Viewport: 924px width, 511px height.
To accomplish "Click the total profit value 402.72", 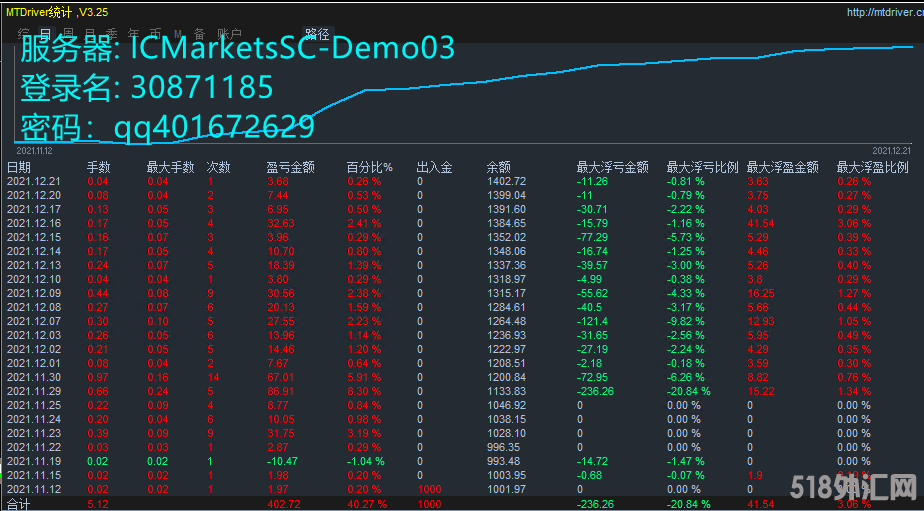I will pos(283,505).
